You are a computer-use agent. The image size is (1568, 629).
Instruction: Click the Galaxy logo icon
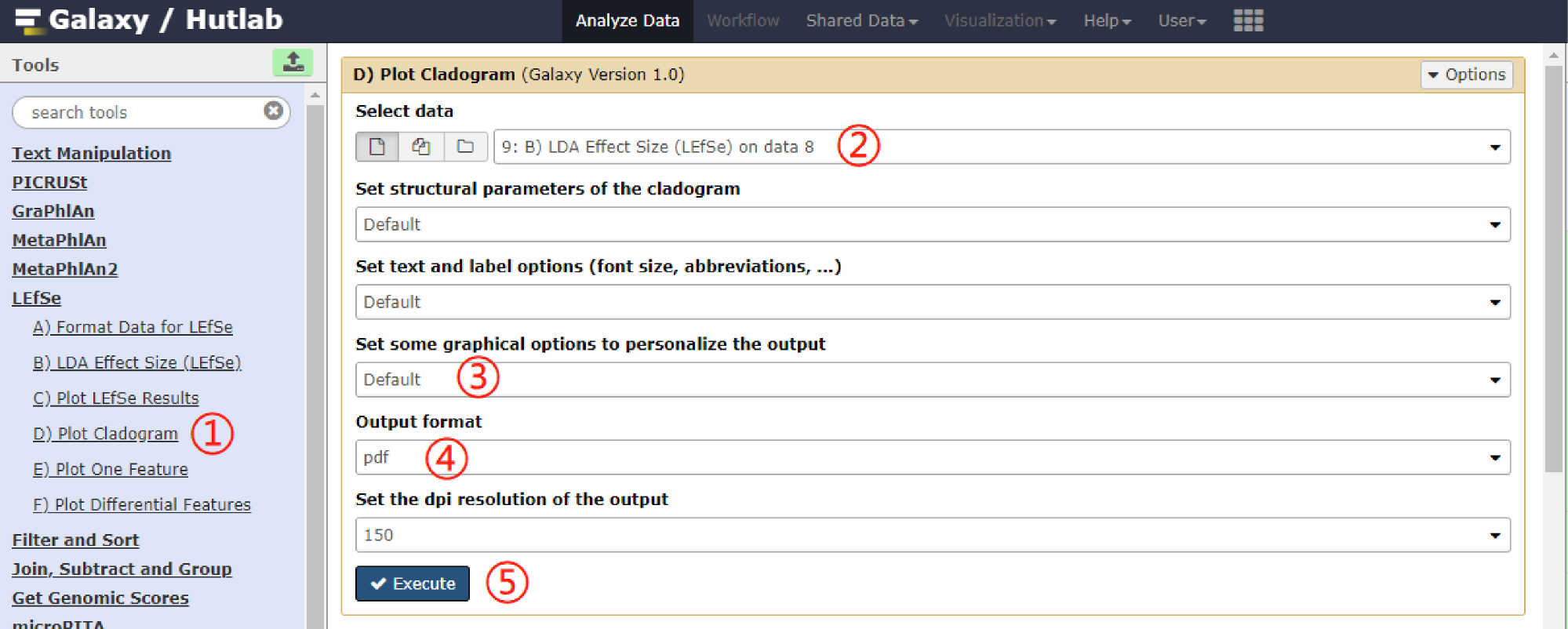coord(28,20)
